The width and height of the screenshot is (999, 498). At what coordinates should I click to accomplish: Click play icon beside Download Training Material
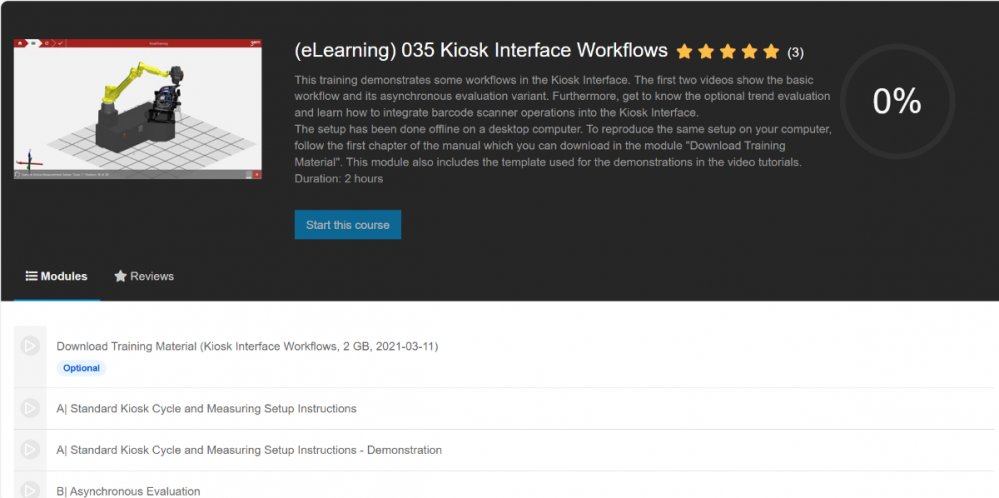coord(30,346)
